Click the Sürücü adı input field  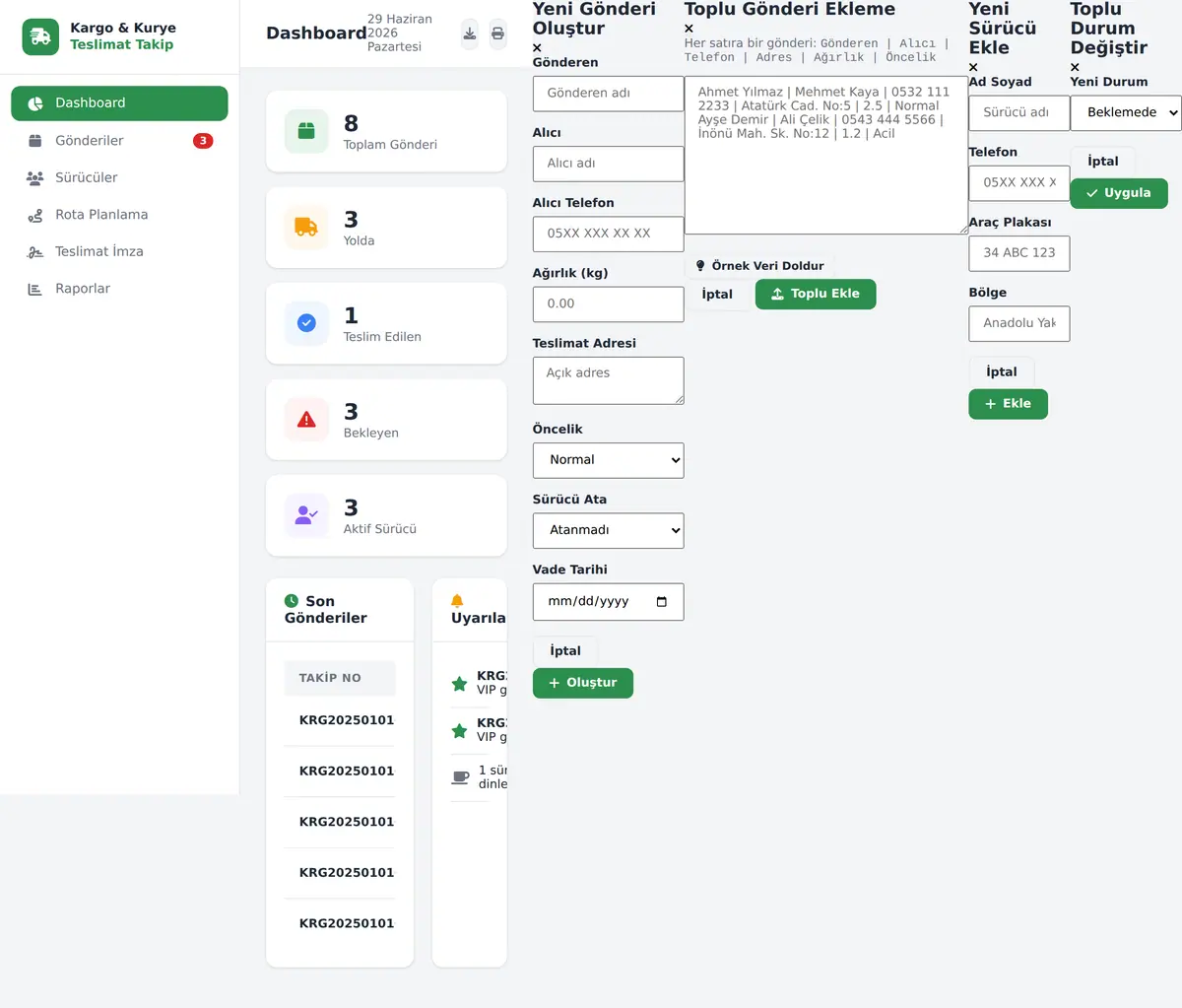click(x=1018, y=113)
